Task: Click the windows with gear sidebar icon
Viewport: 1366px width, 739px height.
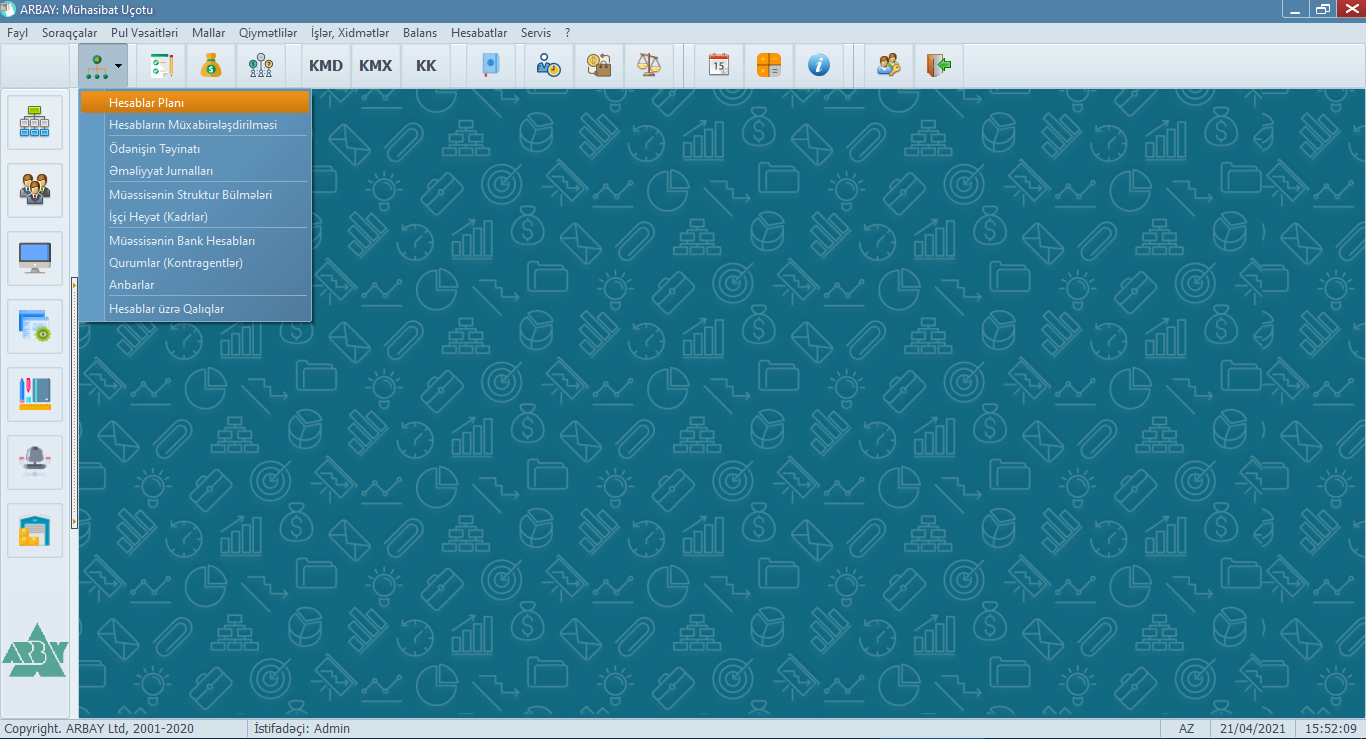Action: click(x=35, y=326)
